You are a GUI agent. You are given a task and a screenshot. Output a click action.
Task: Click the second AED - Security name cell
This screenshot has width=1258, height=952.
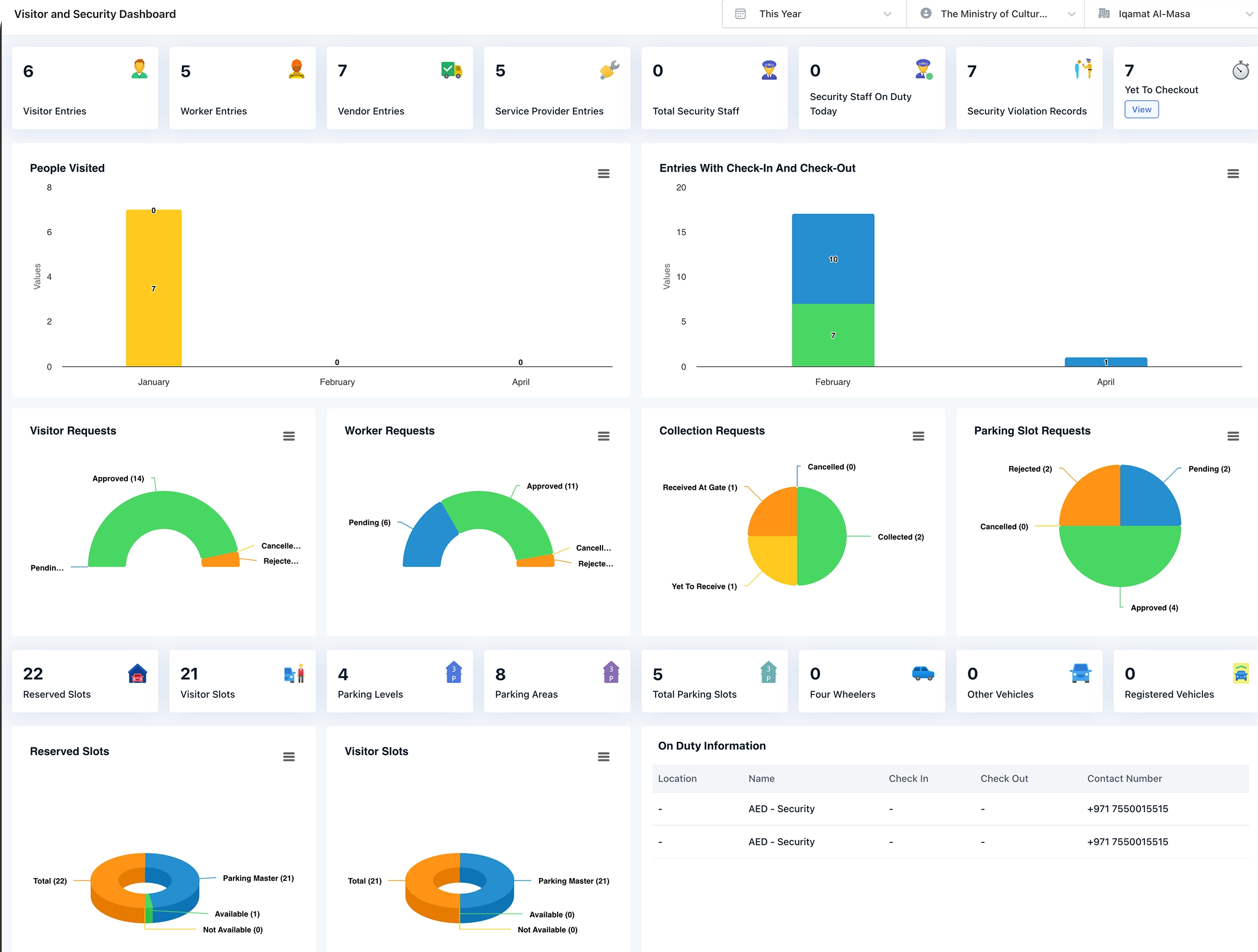coord(781,842)
